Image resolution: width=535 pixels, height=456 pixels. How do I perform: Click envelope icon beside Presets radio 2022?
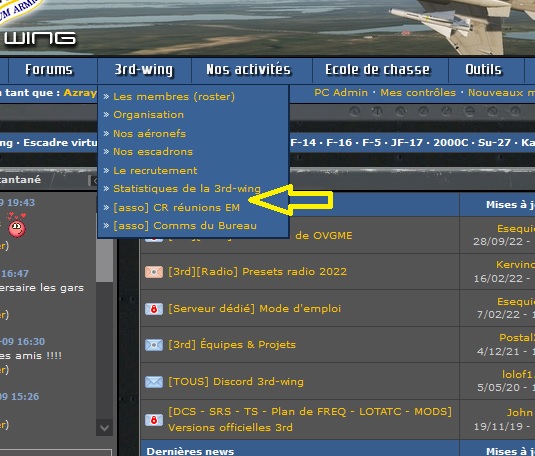tap(154, 272)
